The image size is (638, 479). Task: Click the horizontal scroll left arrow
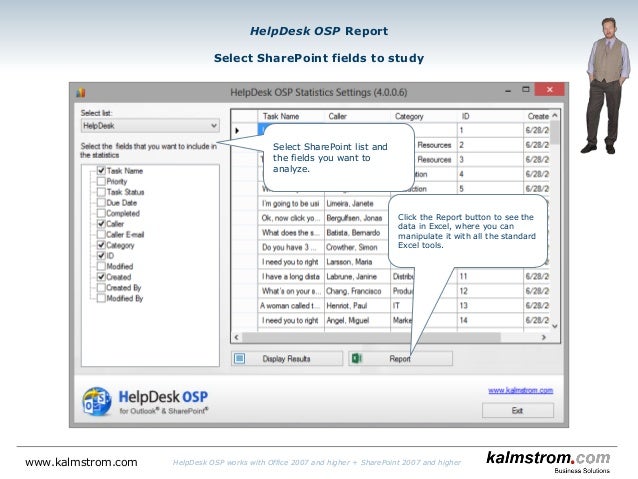point(236,337)
